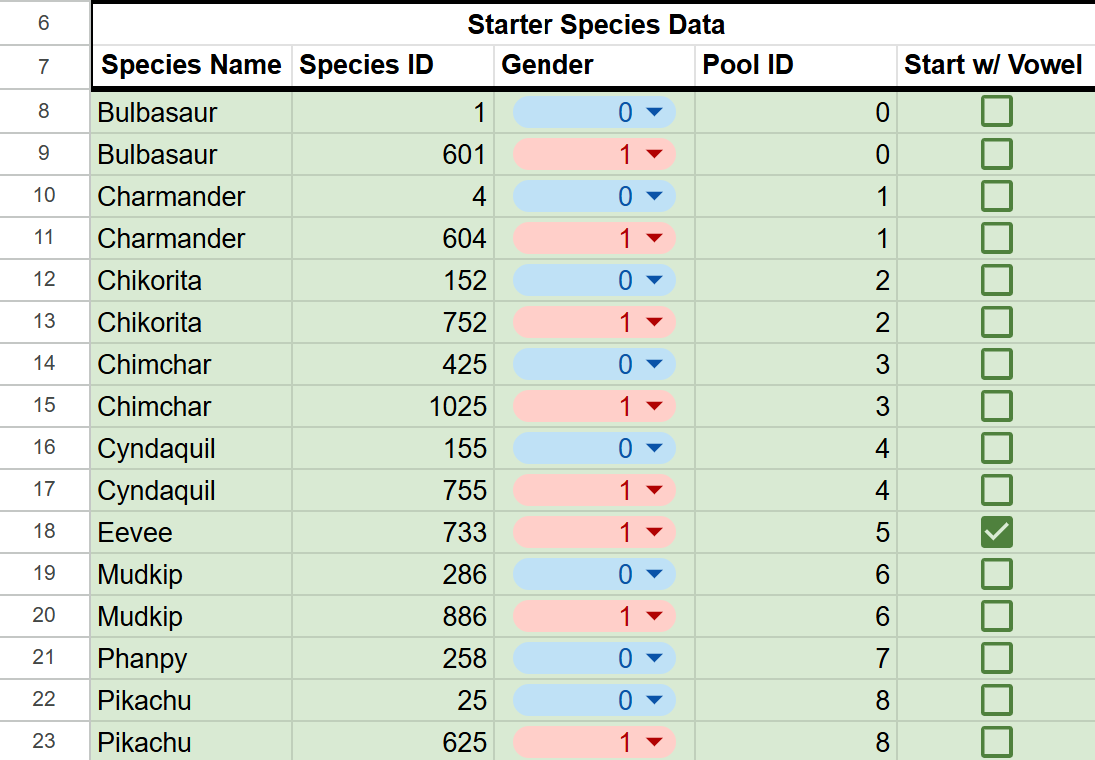Click the Pool ID column header cell
Viewport: 1095px width, 760px height.
(x=795, y=66)
